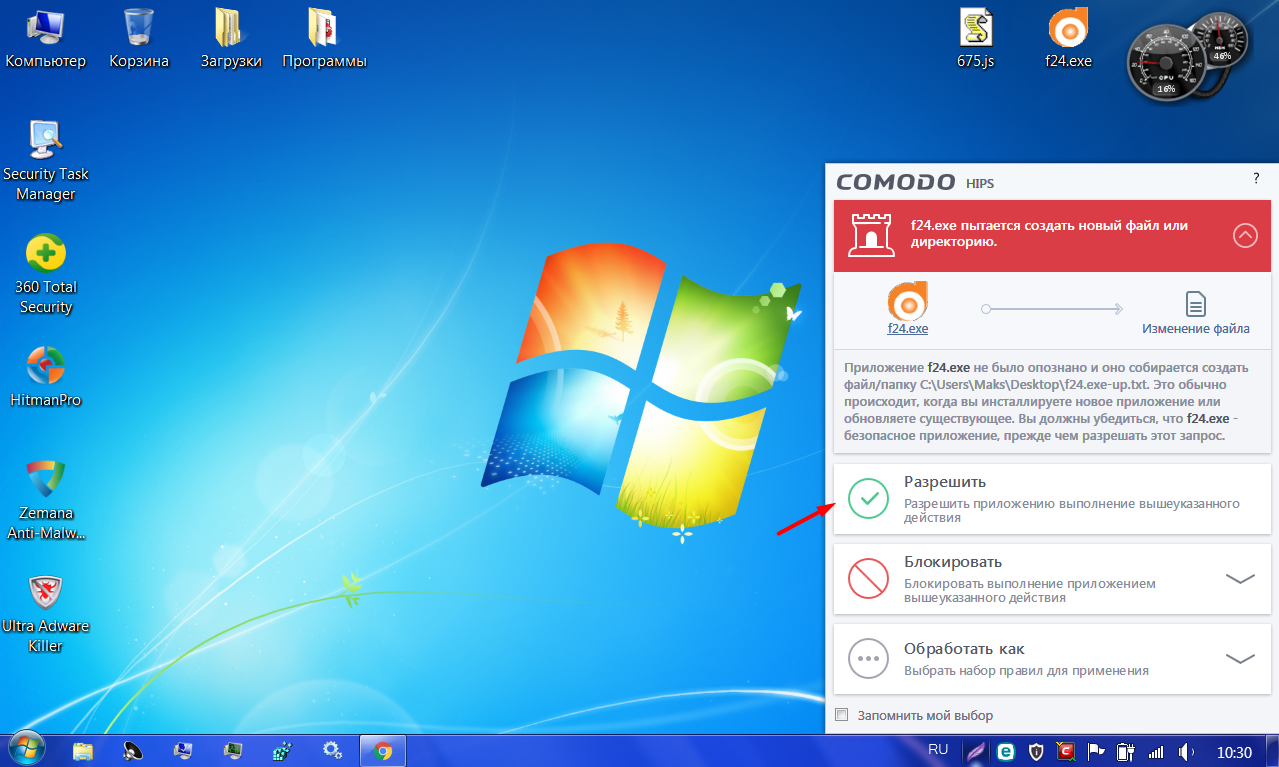Click the help question mark in Comodo HIPS
Image resolution: width=1279 pixels, height=767 pixels.
click(1256, 178)
